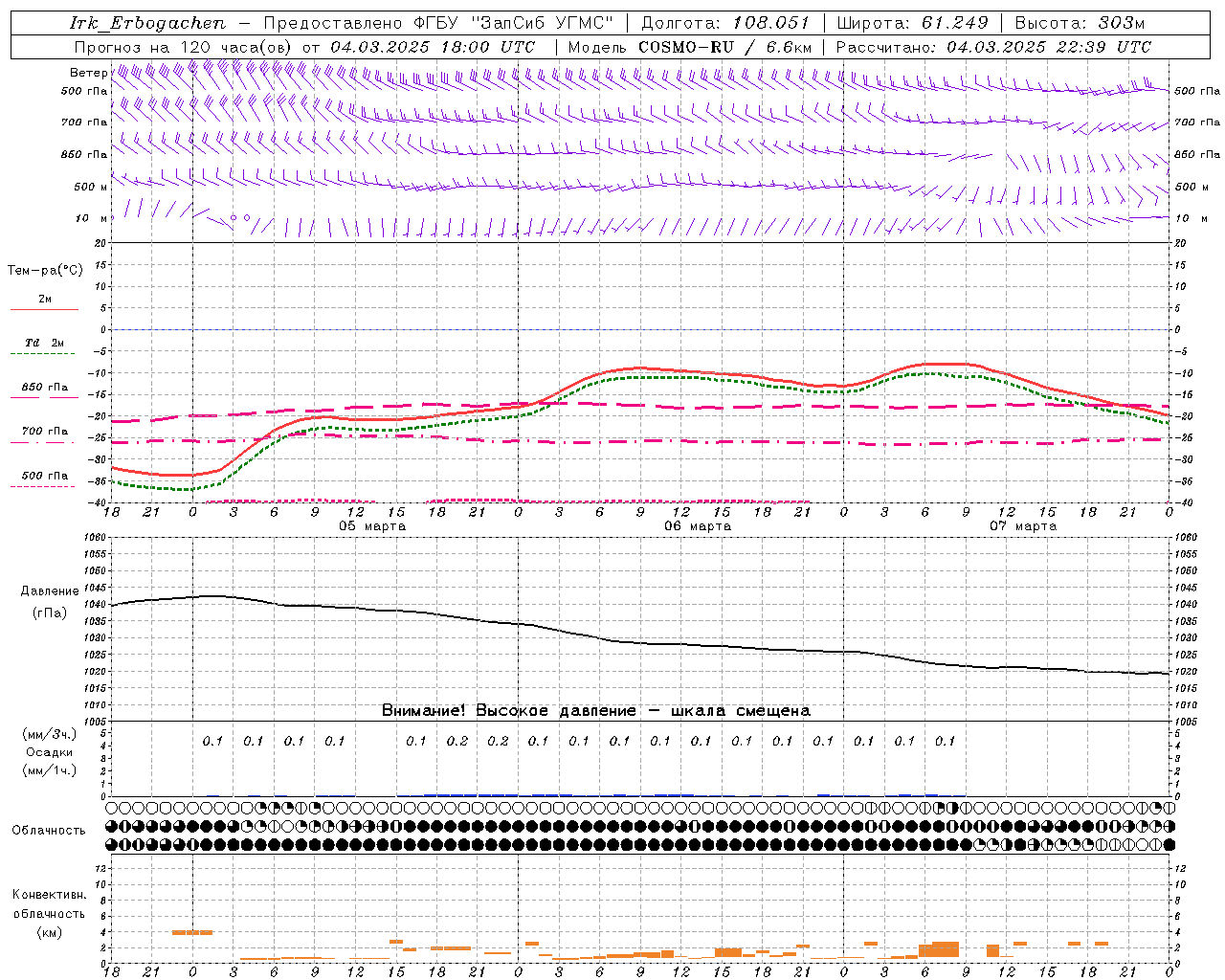Click the first 0.2 precipitation value

tap(457, 741)
